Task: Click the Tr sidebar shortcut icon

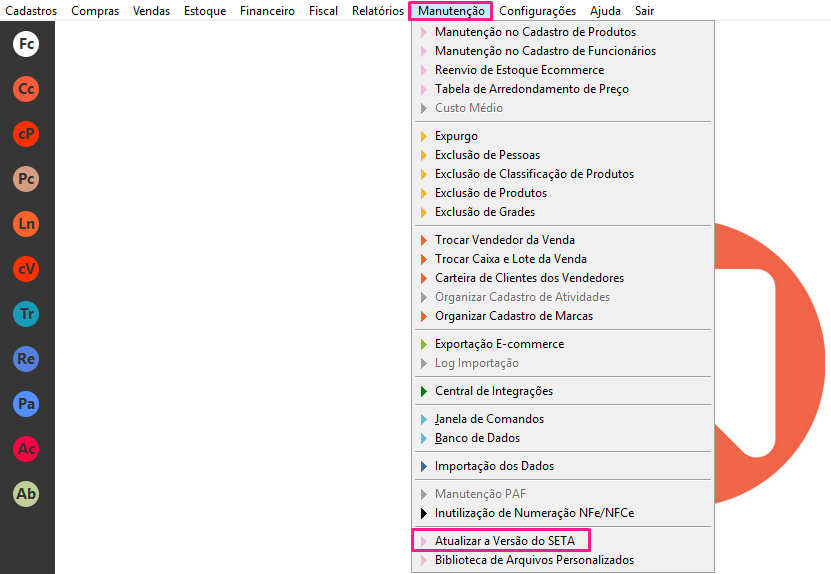Action: tap(26, 314)
